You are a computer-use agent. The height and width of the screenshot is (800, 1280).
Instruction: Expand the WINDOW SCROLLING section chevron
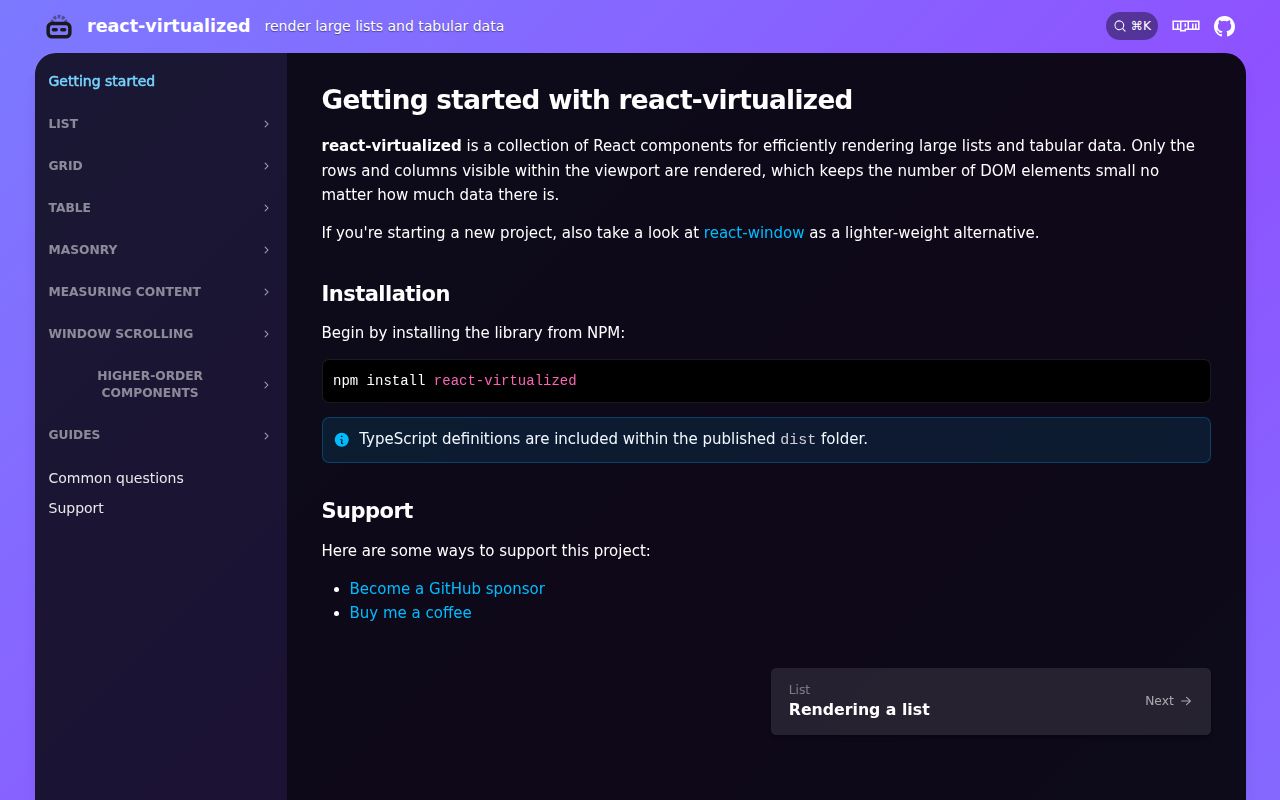(x=266, y=334)
